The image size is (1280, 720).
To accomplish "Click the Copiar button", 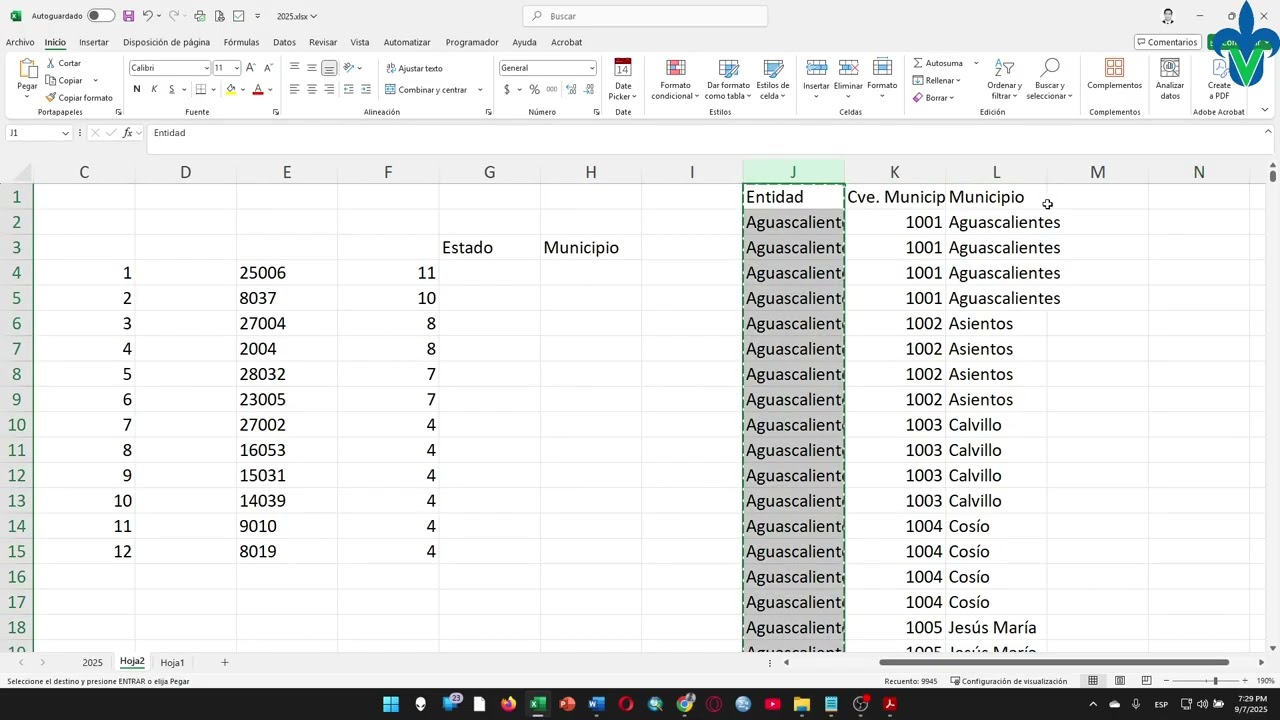I will (63, 81).
